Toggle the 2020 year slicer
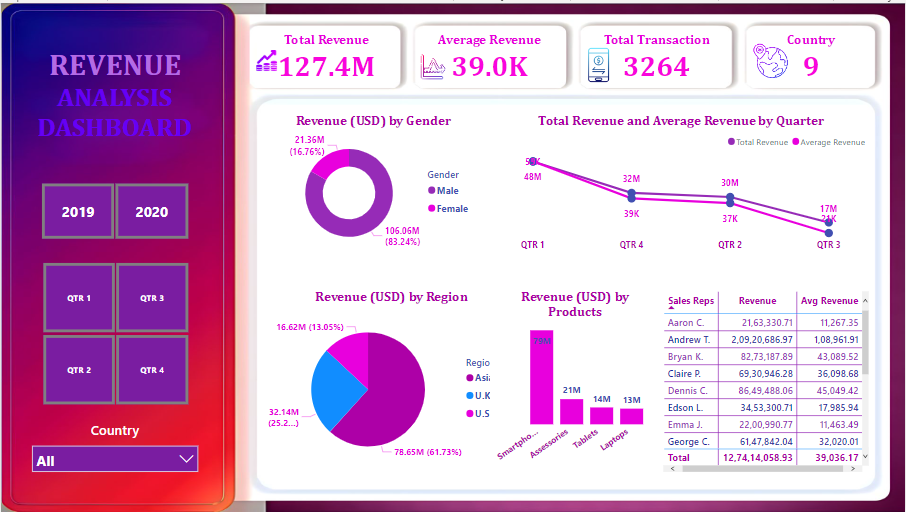906x512 pixels. (x=152, y=211)
